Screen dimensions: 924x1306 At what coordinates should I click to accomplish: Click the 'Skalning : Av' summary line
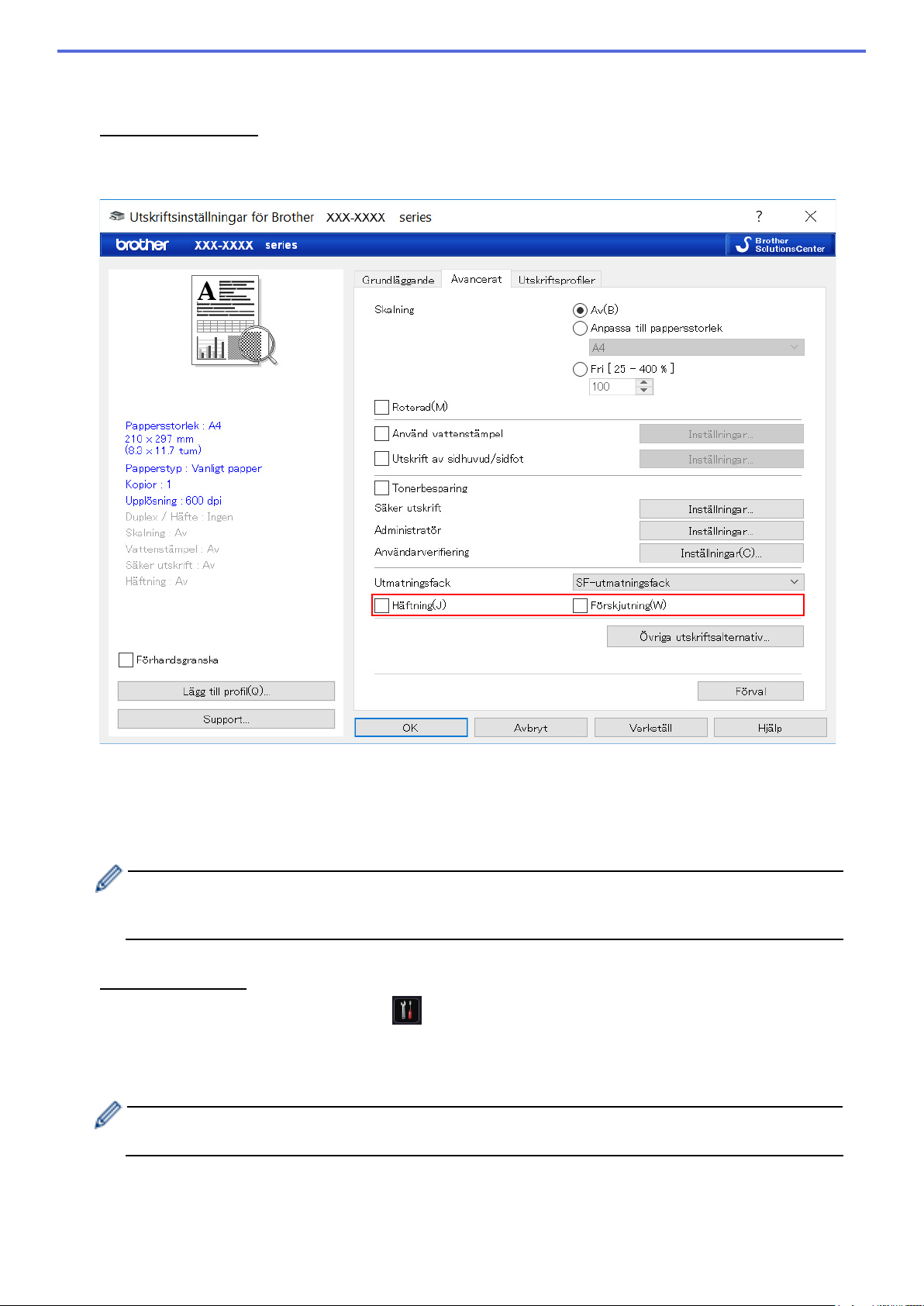coord(157,533)
